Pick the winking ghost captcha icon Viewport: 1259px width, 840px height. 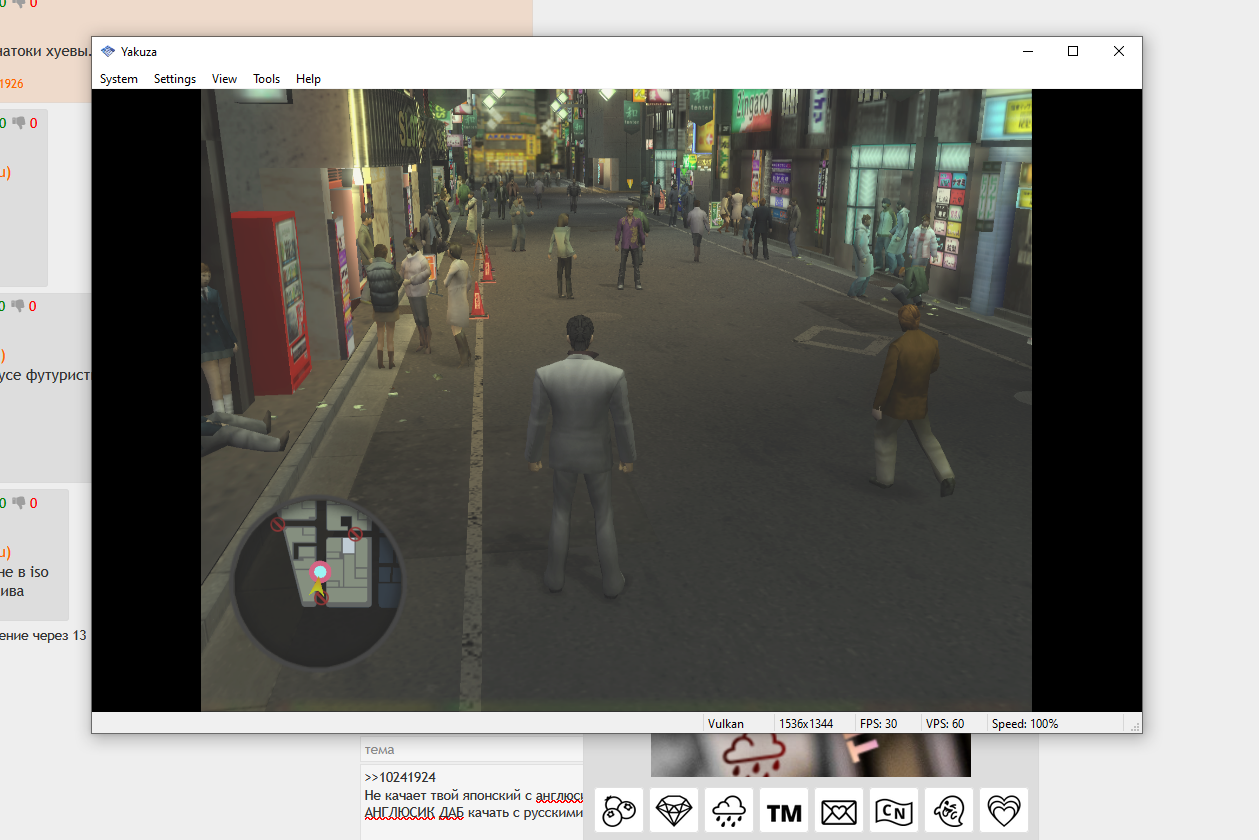coord(949,810)
